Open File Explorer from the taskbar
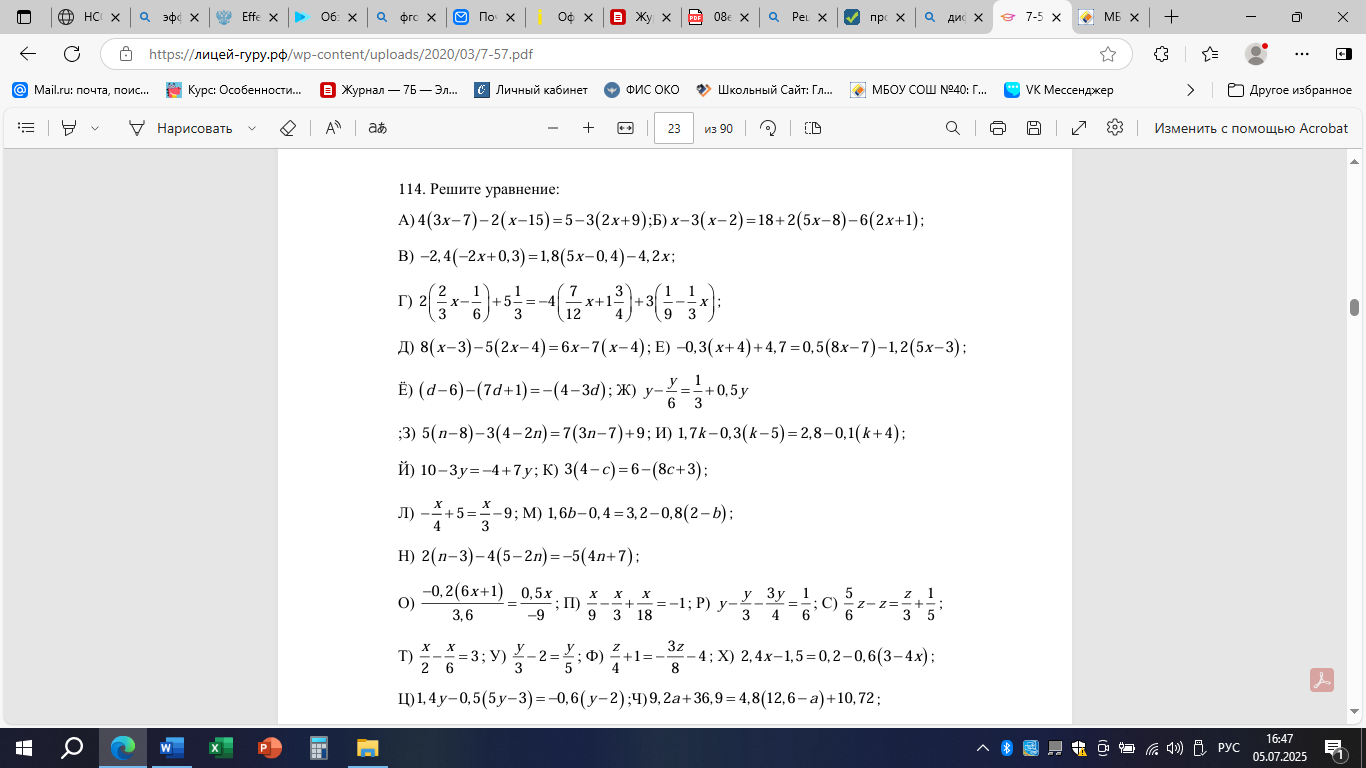The width and height of the screenshot is (1366, 768). (368, 747)
